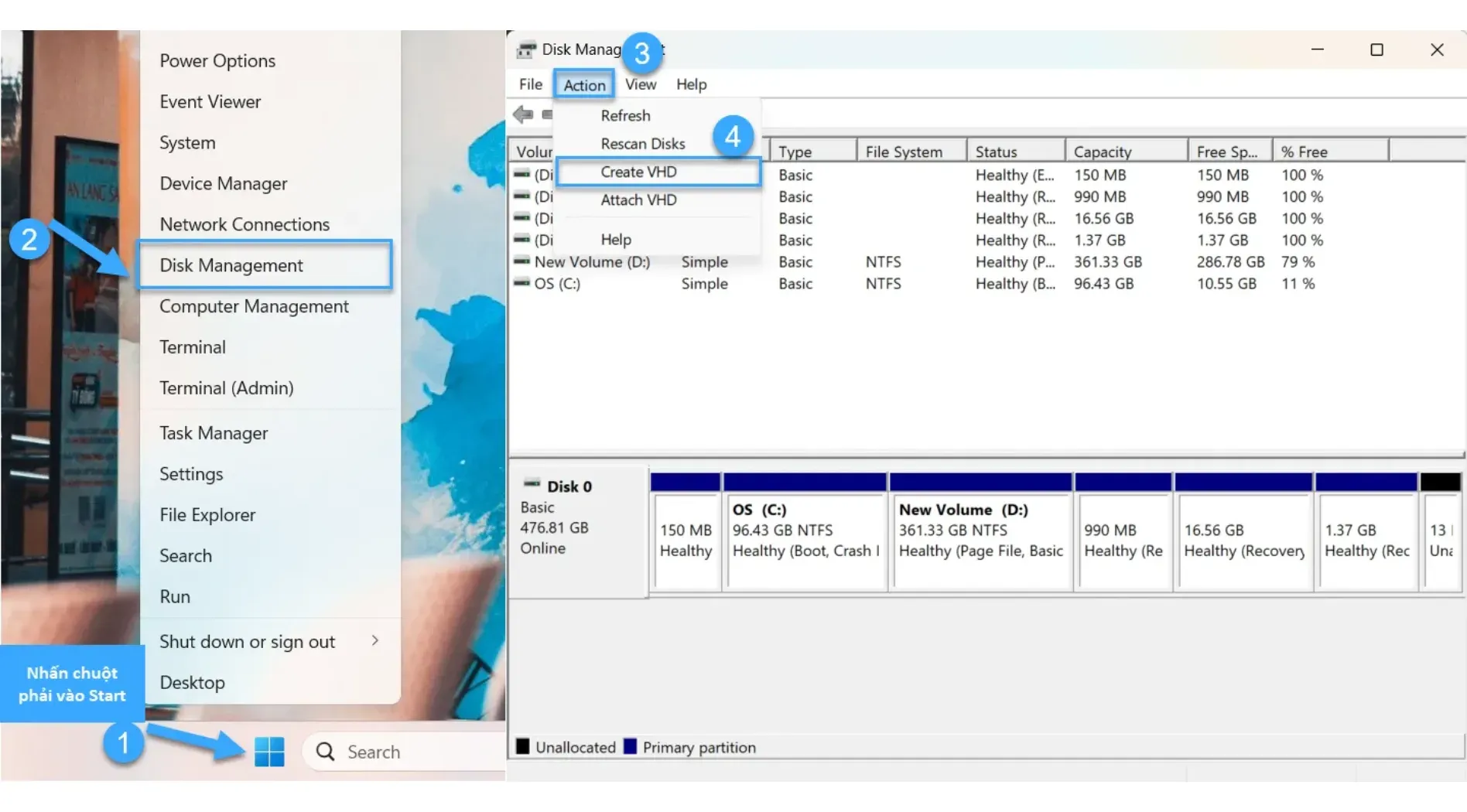1467x812 pixels.
Task: Open System from the context menu
Action: pos(187,142)
